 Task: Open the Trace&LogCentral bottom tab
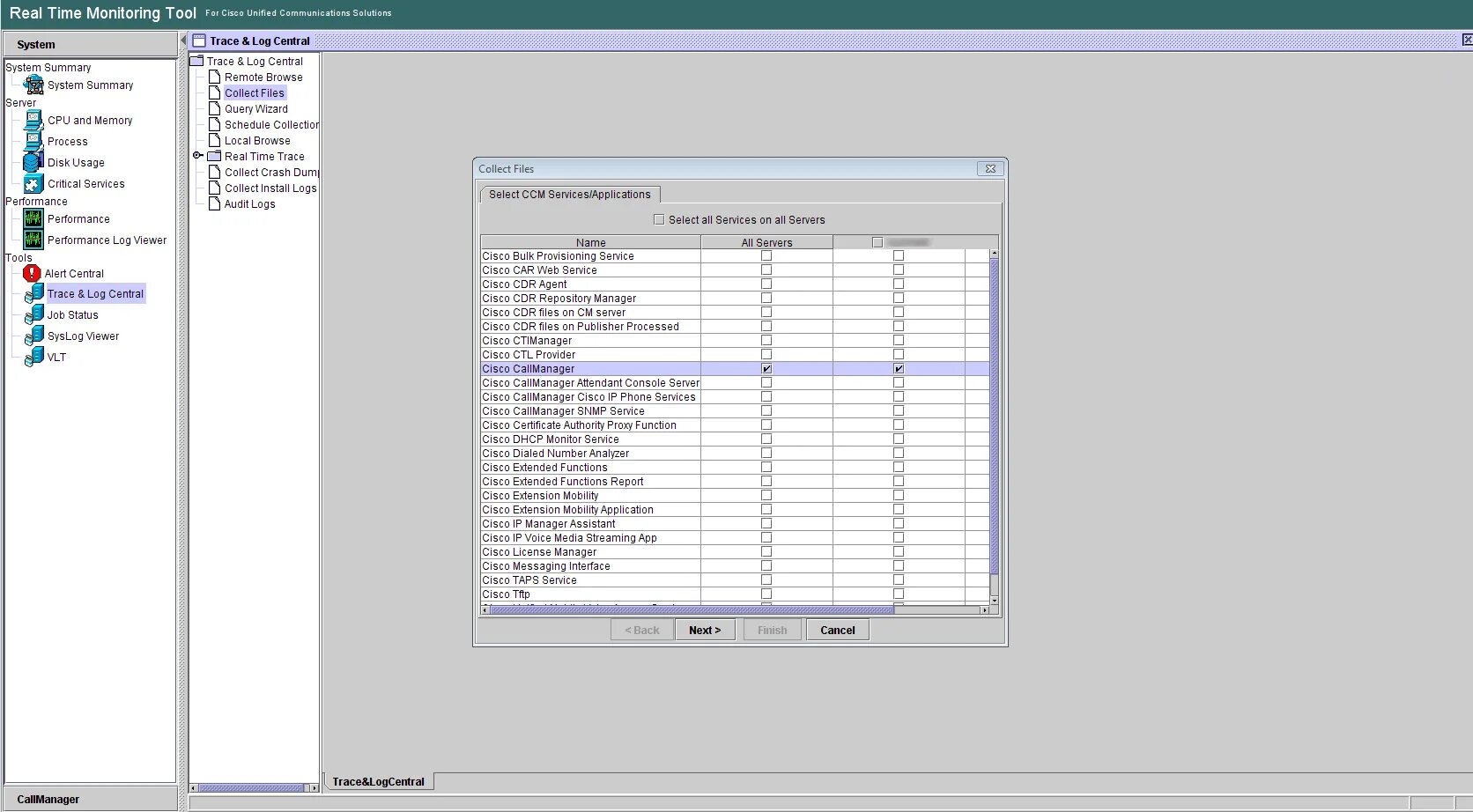pos(379,781)
